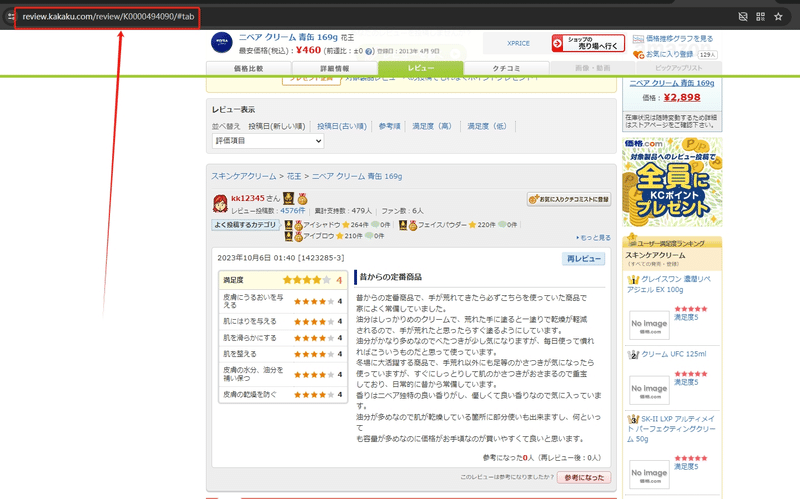Click the 昔からの定番商品 review title

pos(390,277)
